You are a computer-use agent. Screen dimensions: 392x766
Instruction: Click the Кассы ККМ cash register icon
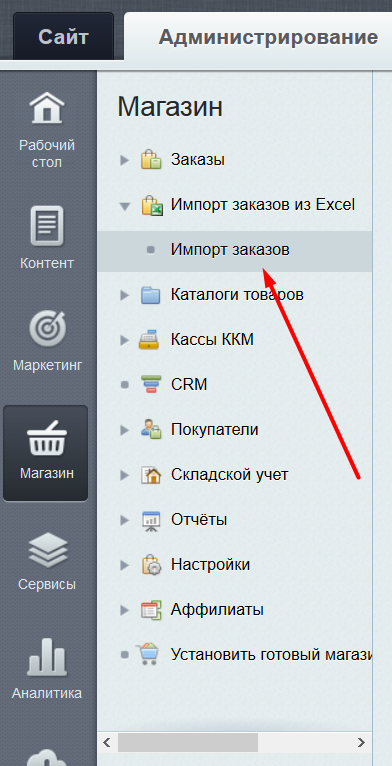pyautogui.click(x=149, y=340)
